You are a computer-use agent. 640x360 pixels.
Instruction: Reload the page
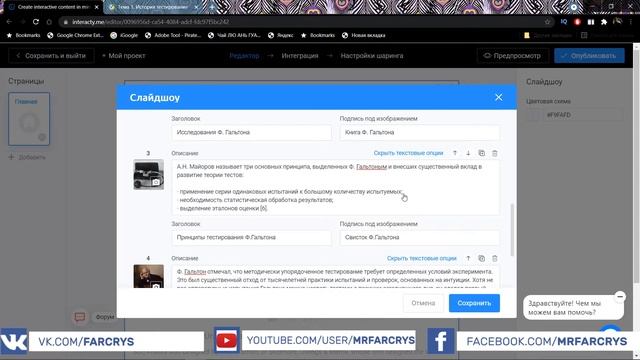click(36, 22)
